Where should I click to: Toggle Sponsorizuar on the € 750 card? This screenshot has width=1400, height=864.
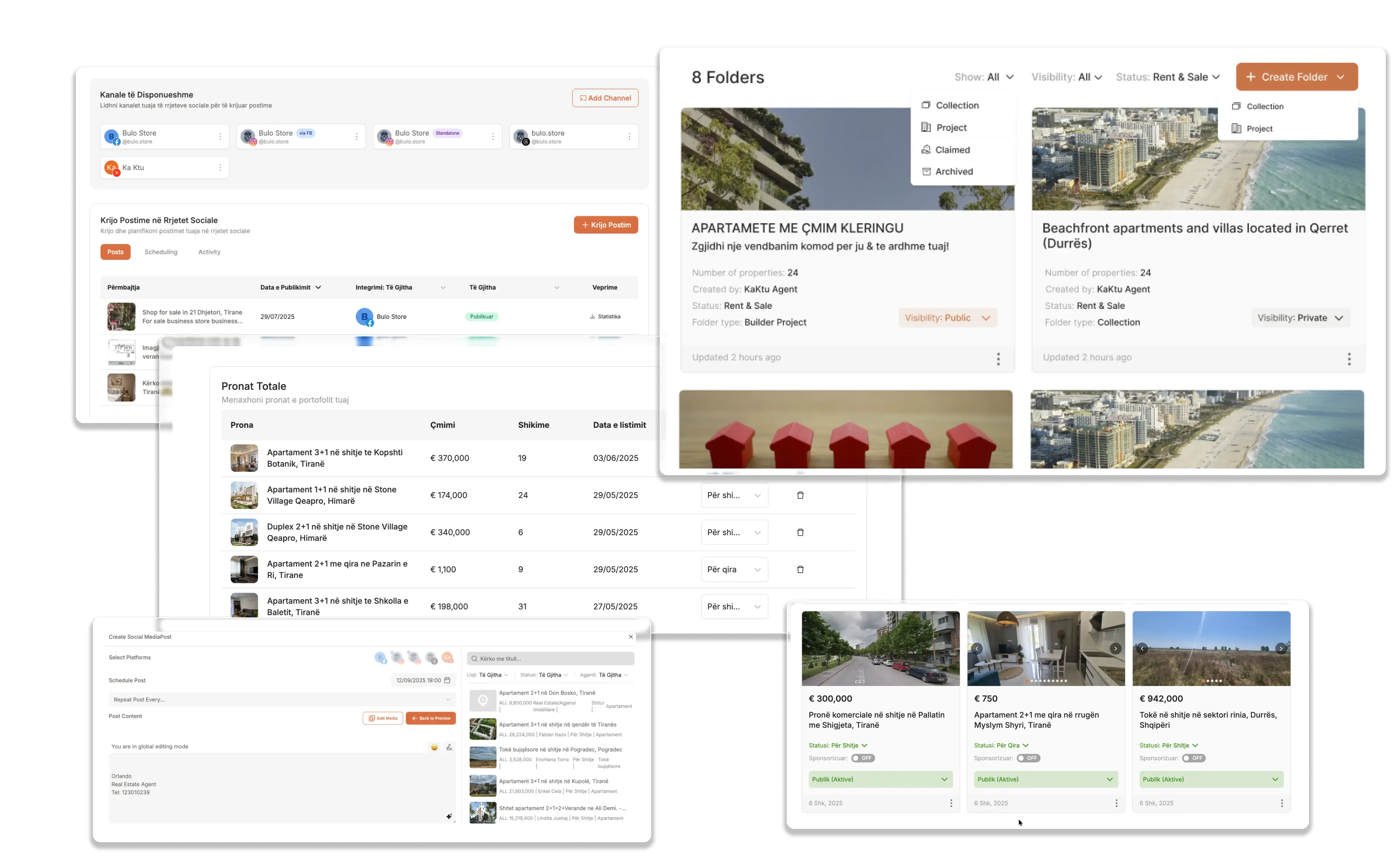(1028, 758)
